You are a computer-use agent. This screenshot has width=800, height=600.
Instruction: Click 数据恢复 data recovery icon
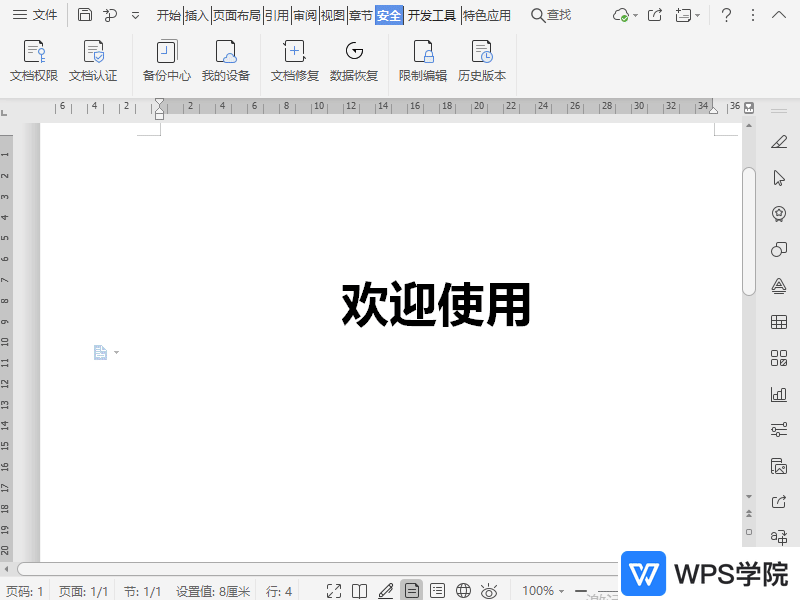354,61
